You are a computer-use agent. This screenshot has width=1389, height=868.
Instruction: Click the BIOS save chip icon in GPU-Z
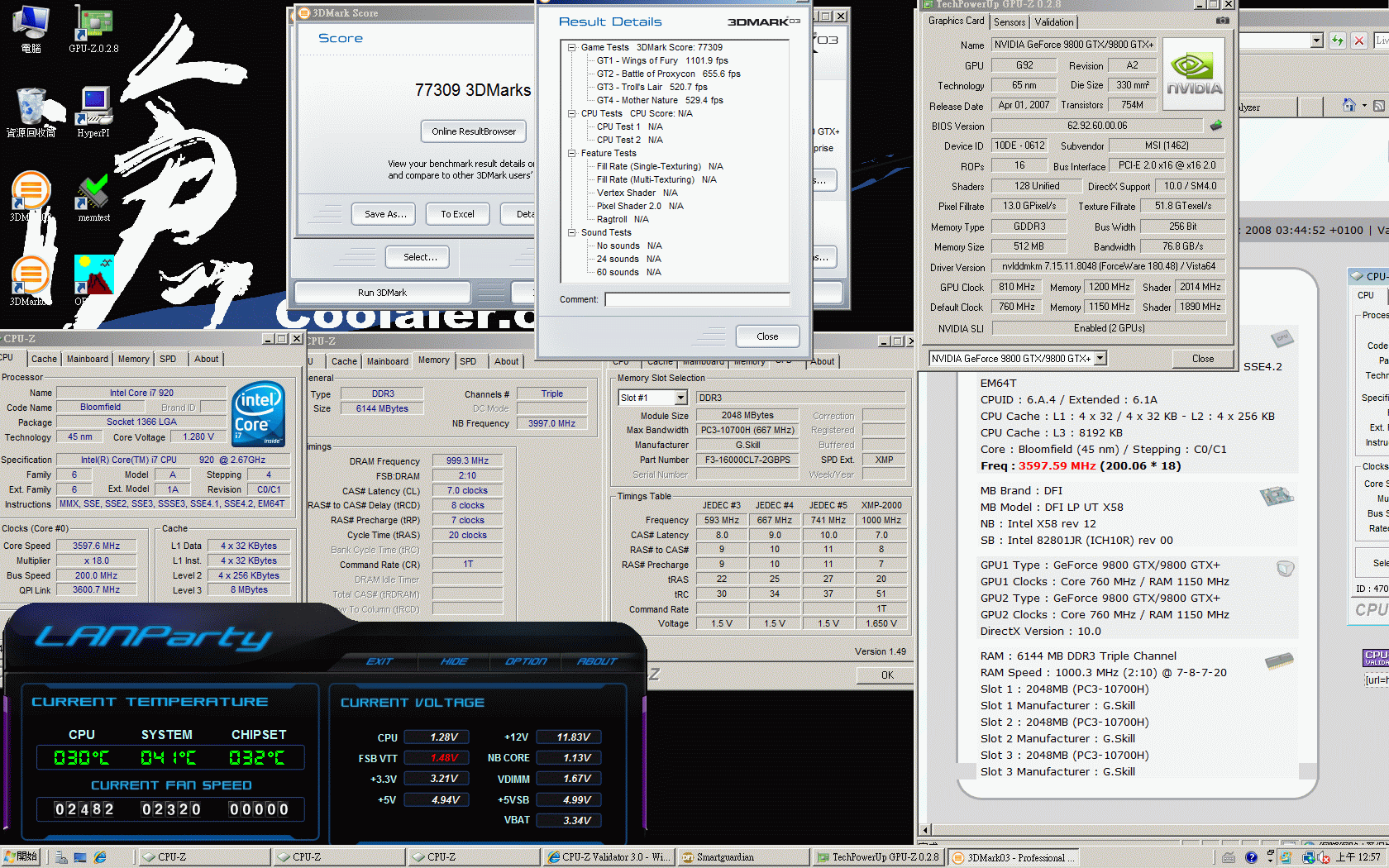point(1215,126)
